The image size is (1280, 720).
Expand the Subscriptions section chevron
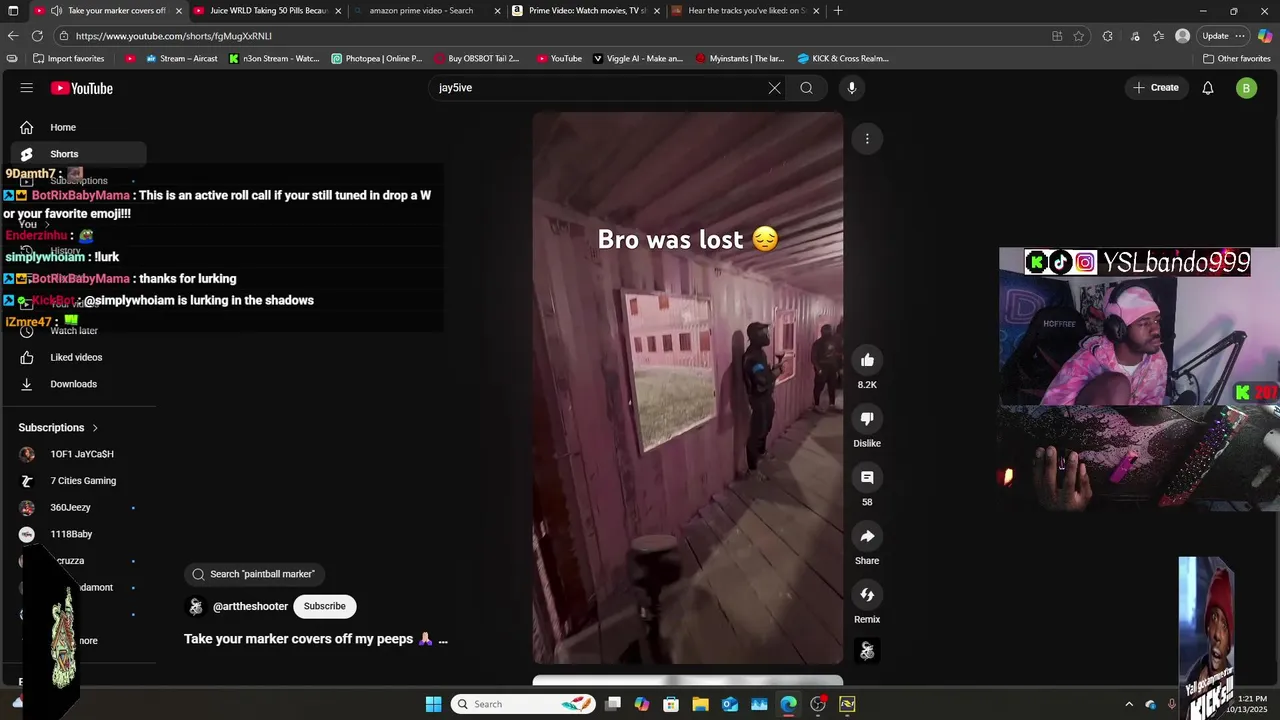[x=95, y=428]
